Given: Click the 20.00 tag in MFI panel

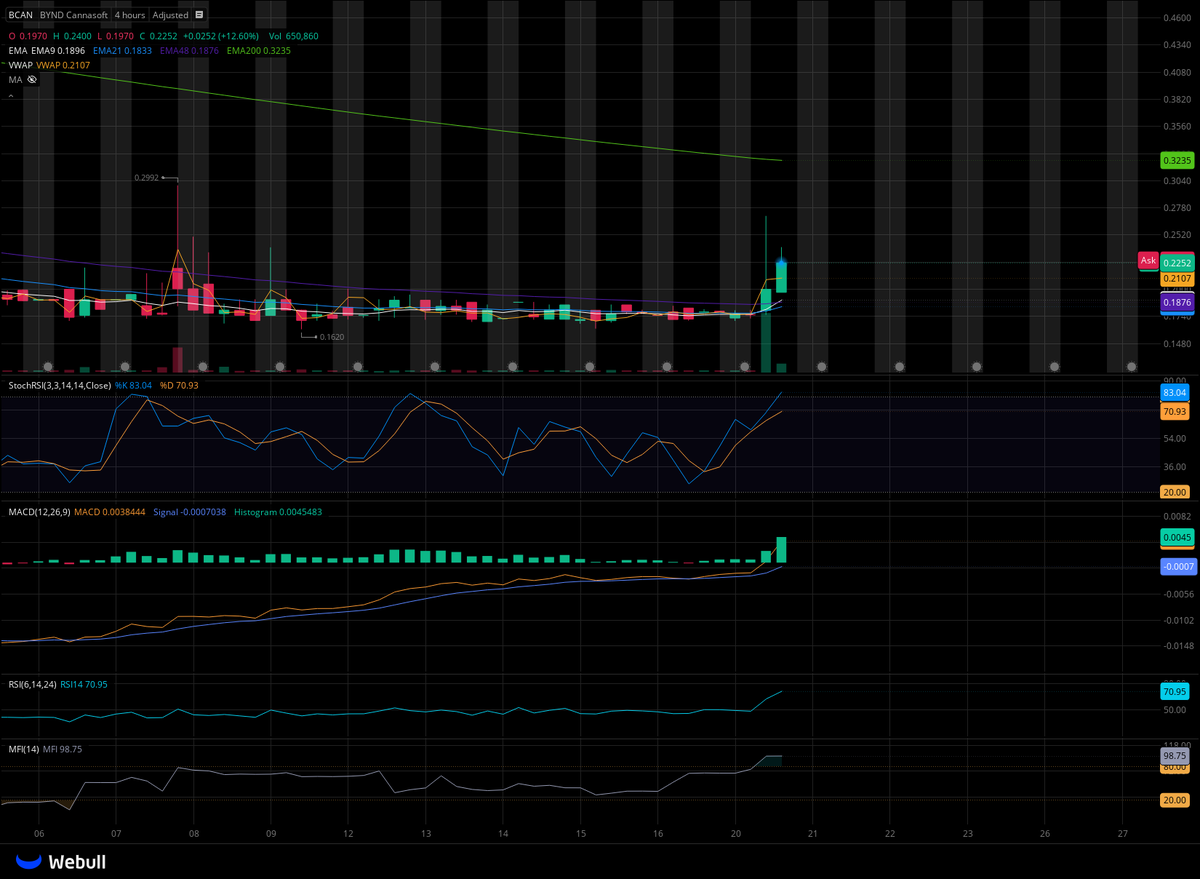Looking at the screenshot, I should (1174, 799).
